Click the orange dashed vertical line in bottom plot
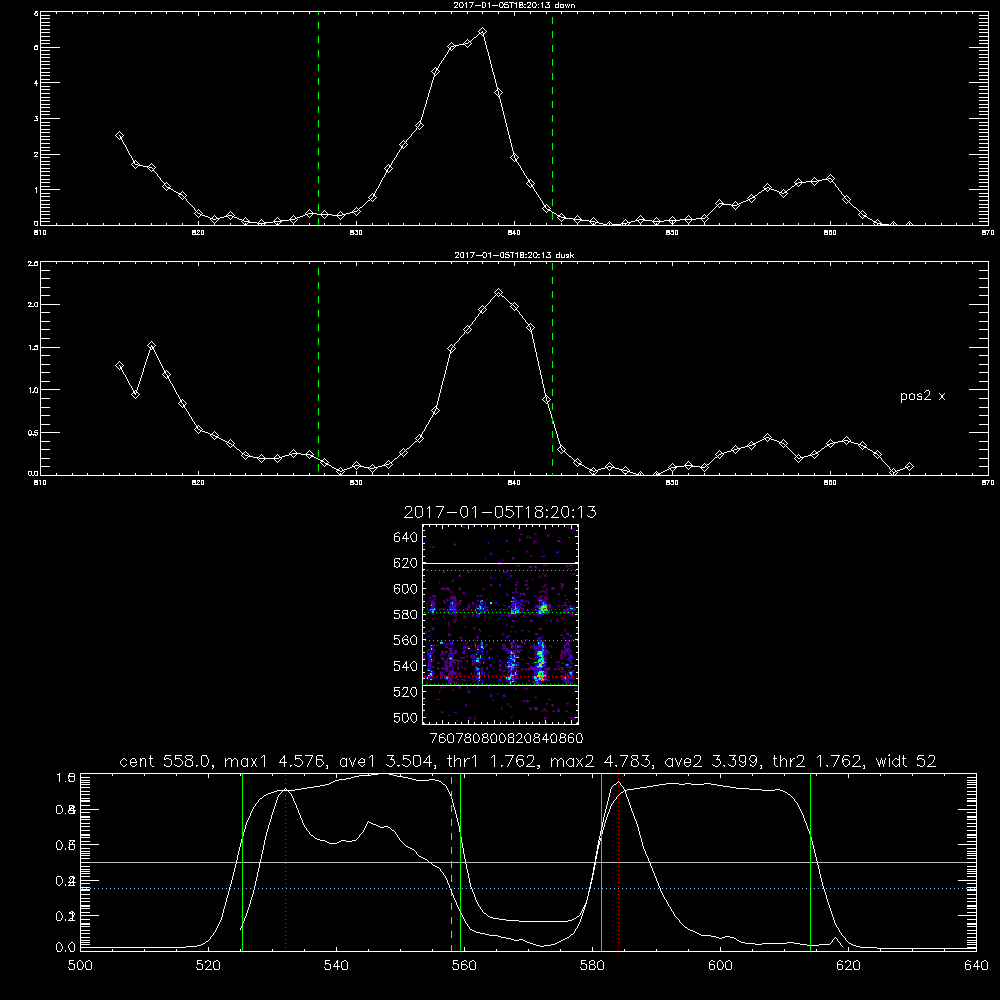1000x1000 pixels. tap(452, 861)
